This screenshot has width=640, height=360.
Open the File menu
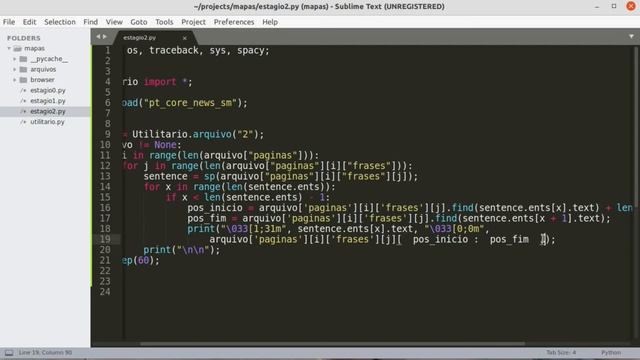tap(9, 22)
